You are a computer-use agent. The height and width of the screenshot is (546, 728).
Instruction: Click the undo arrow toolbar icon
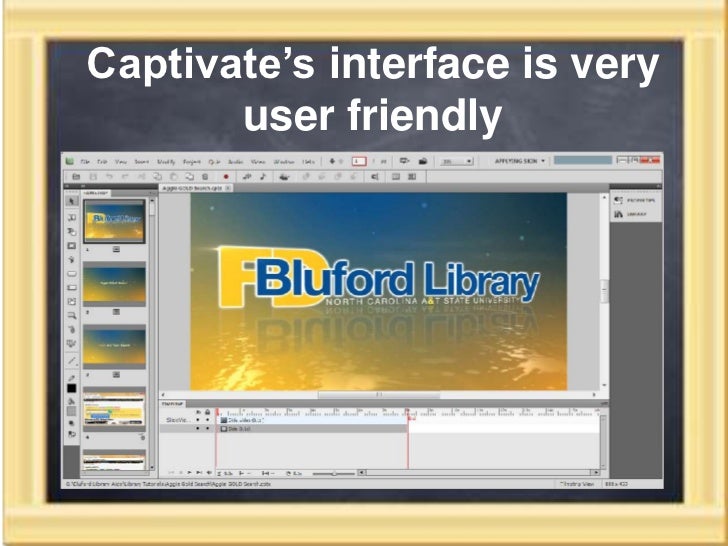tap(109, 176)
